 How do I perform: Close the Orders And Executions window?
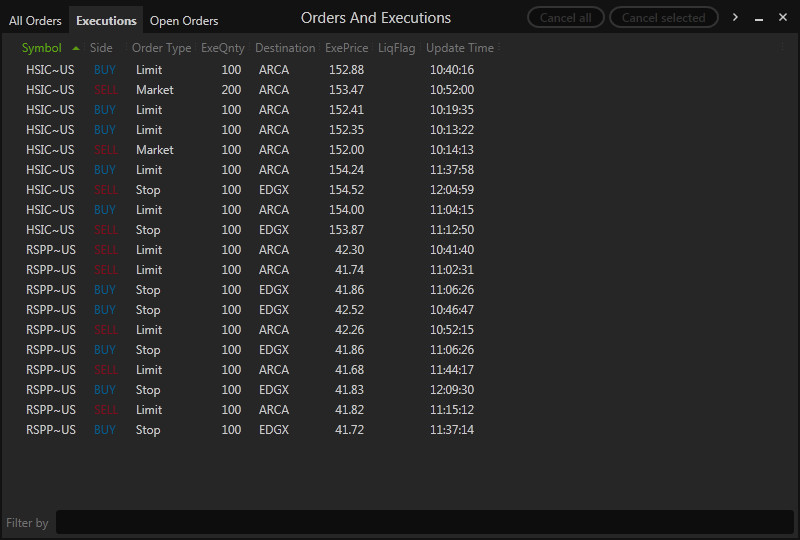[x=783, y=18]
